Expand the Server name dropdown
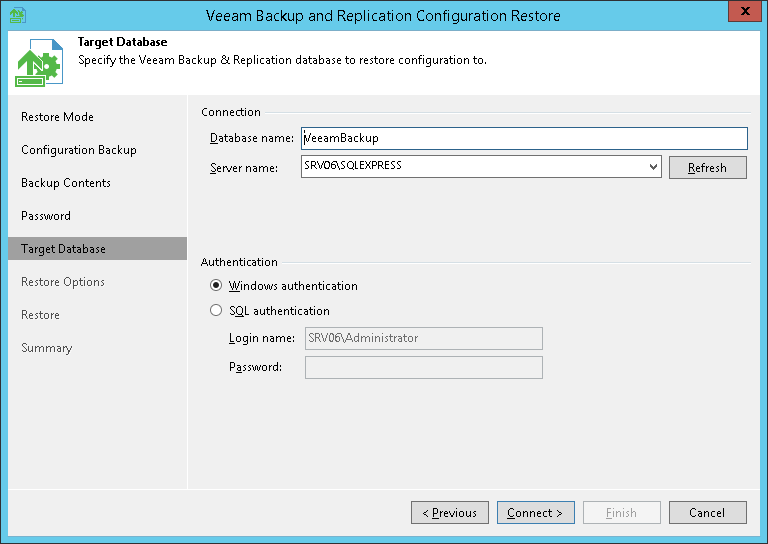 pos(653,167)
